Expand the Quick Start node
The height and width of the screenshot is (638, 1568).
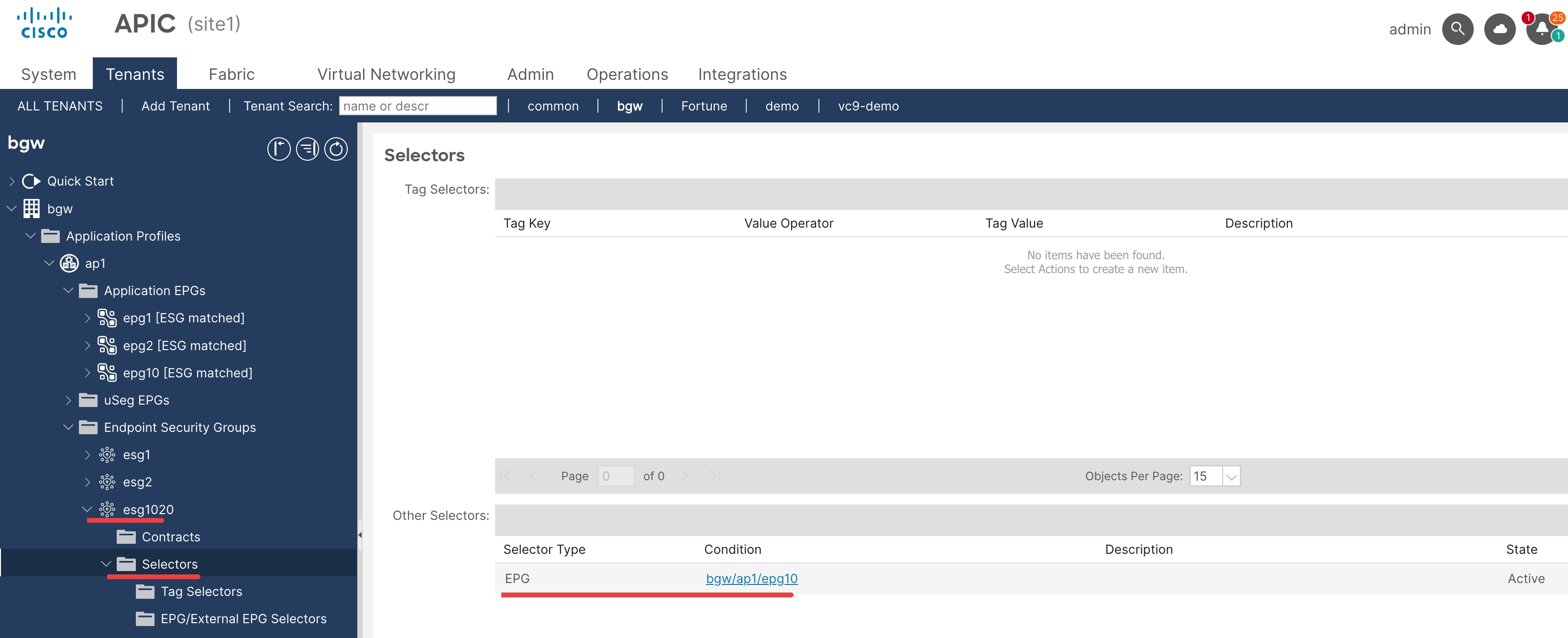(11, 181)
